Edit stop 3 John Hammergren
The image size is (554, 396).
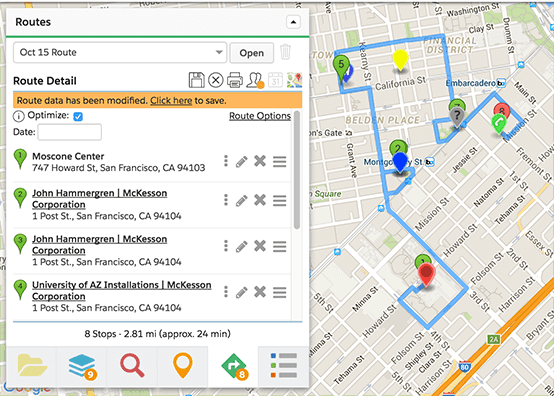[242, 247]
